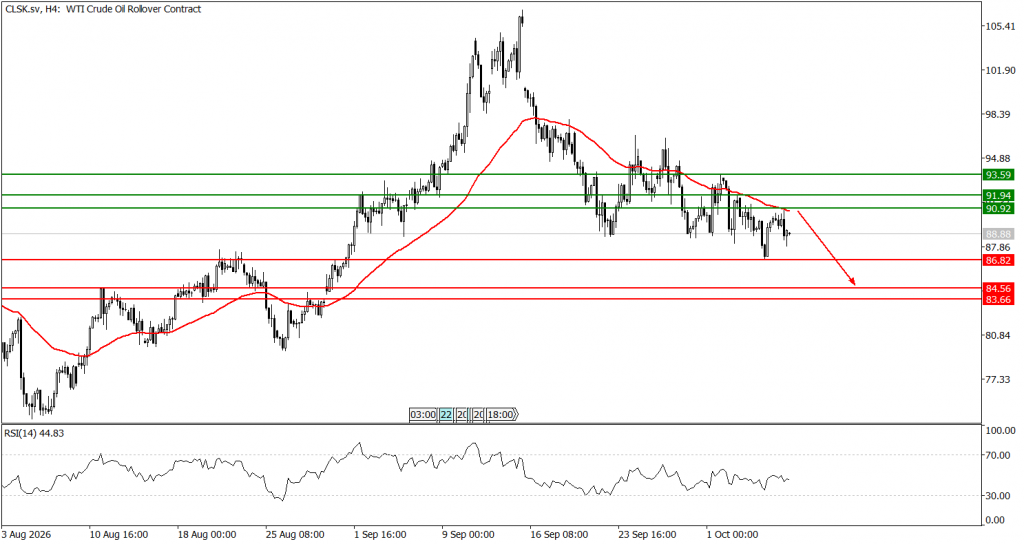
Task: Select the highlighted 22 event marker
Action: [x=446, y=415]
